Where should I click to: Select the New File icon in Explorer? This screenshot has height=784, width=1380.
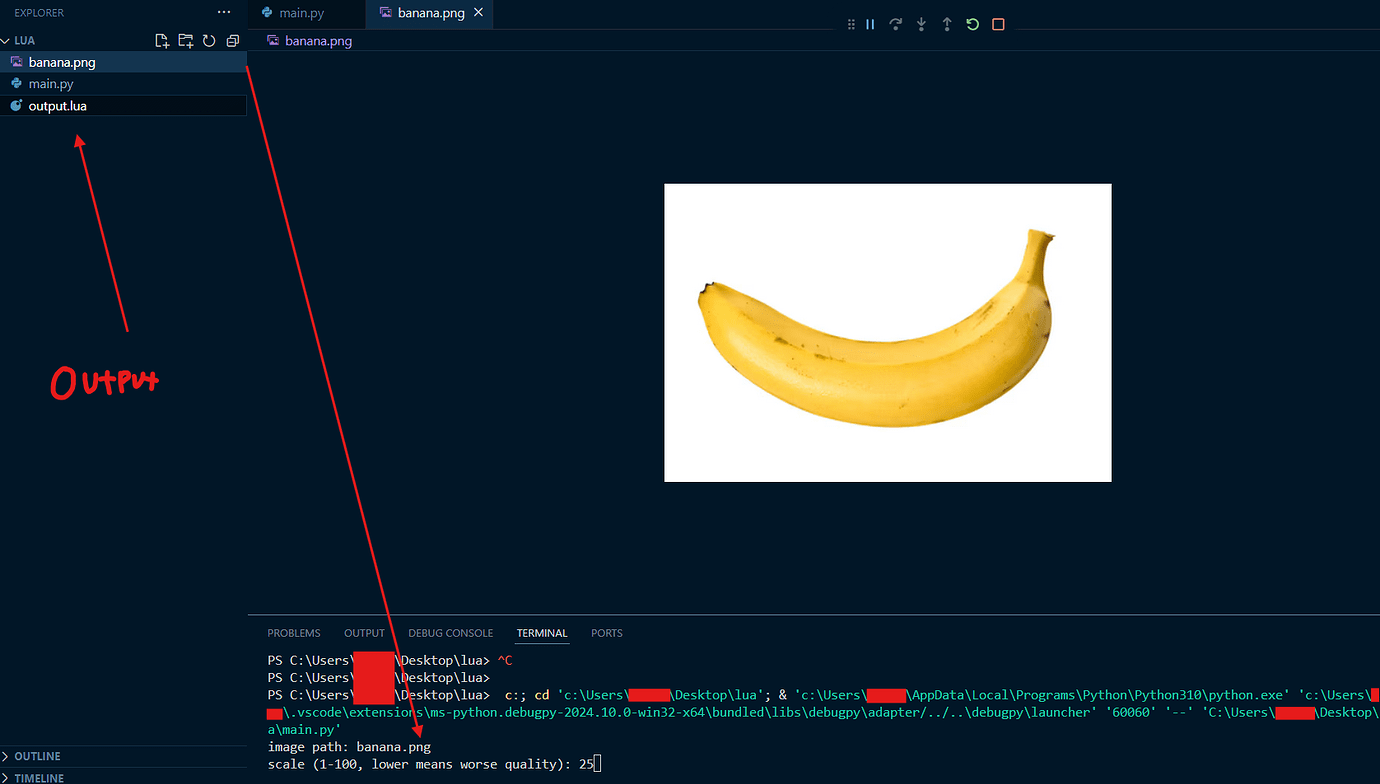pyautogui.click(x=162, y=40)
